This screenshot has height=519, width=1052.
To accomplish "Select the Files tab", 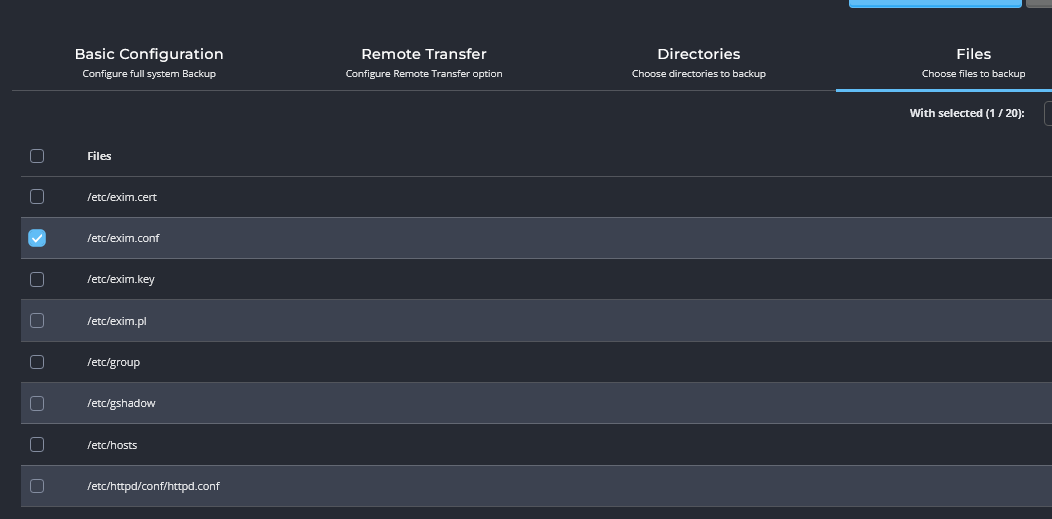I will [x=973, y=62].
